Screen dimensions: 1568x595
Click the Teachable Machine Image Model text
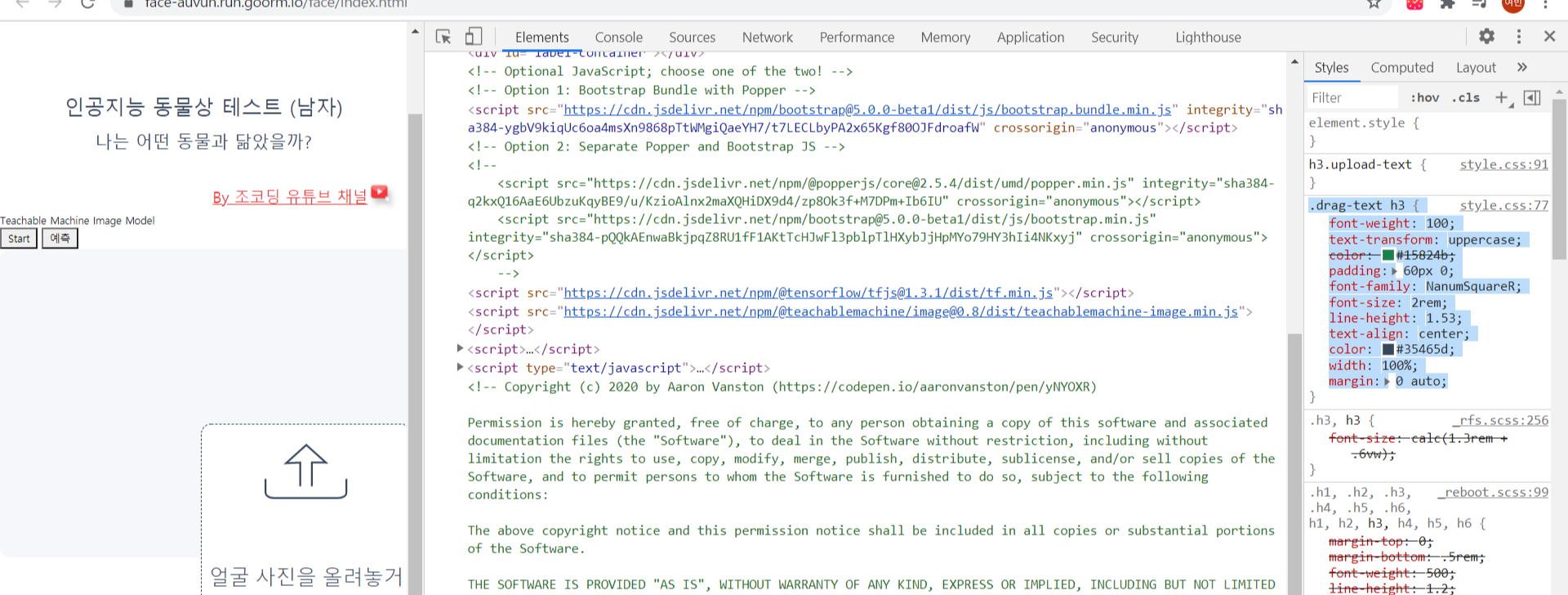tap(78, 221)
